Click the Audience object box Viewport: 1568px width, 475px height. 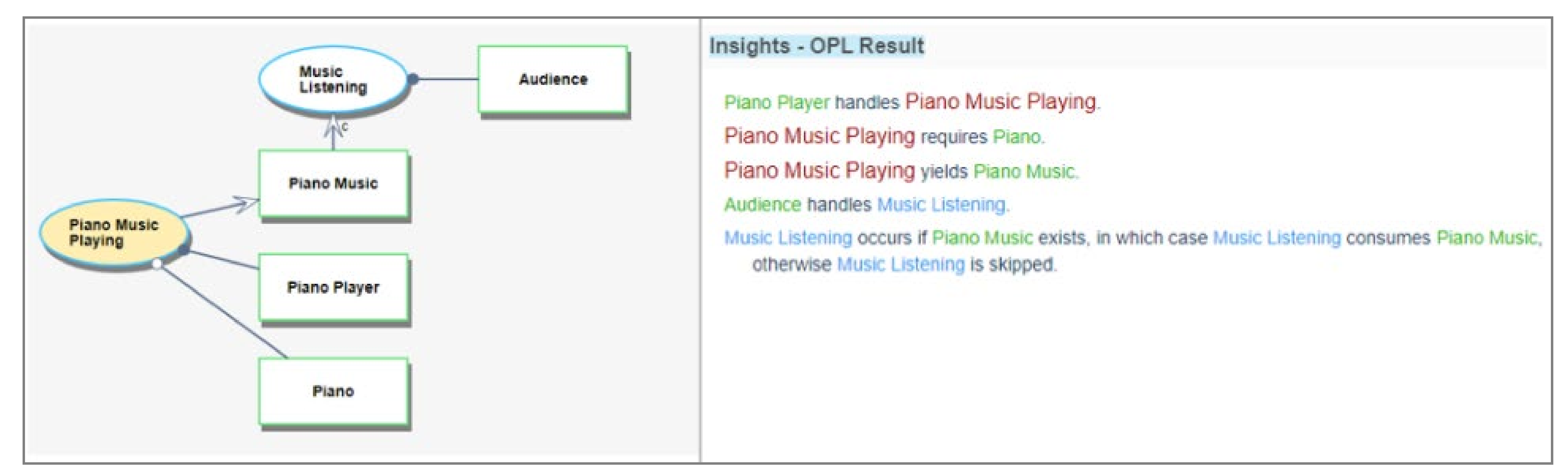(x=553, y=79)
